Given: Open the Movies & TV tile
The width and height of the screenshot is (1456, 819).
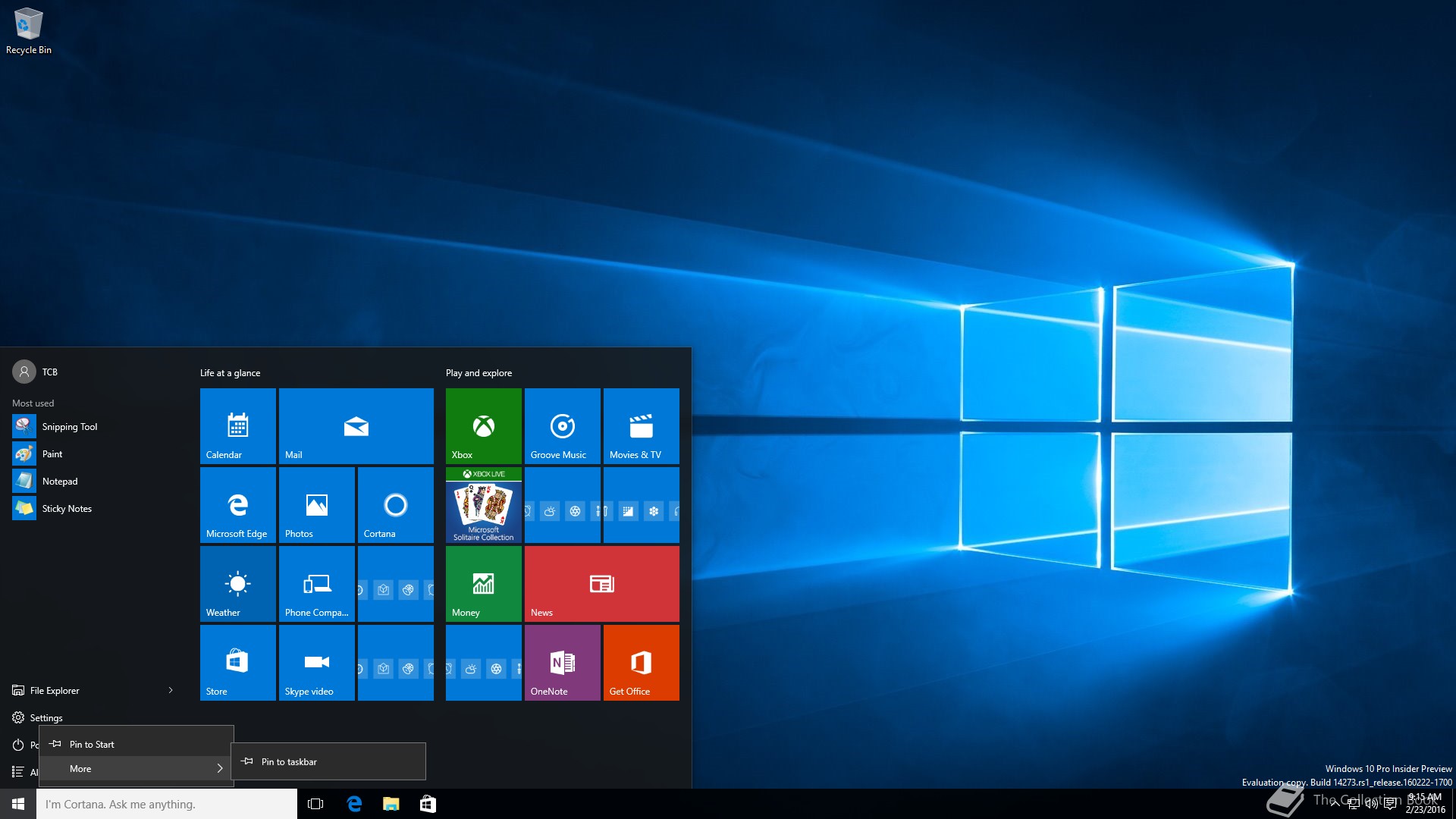Looking at the screenshot, I should click(641, 425).
